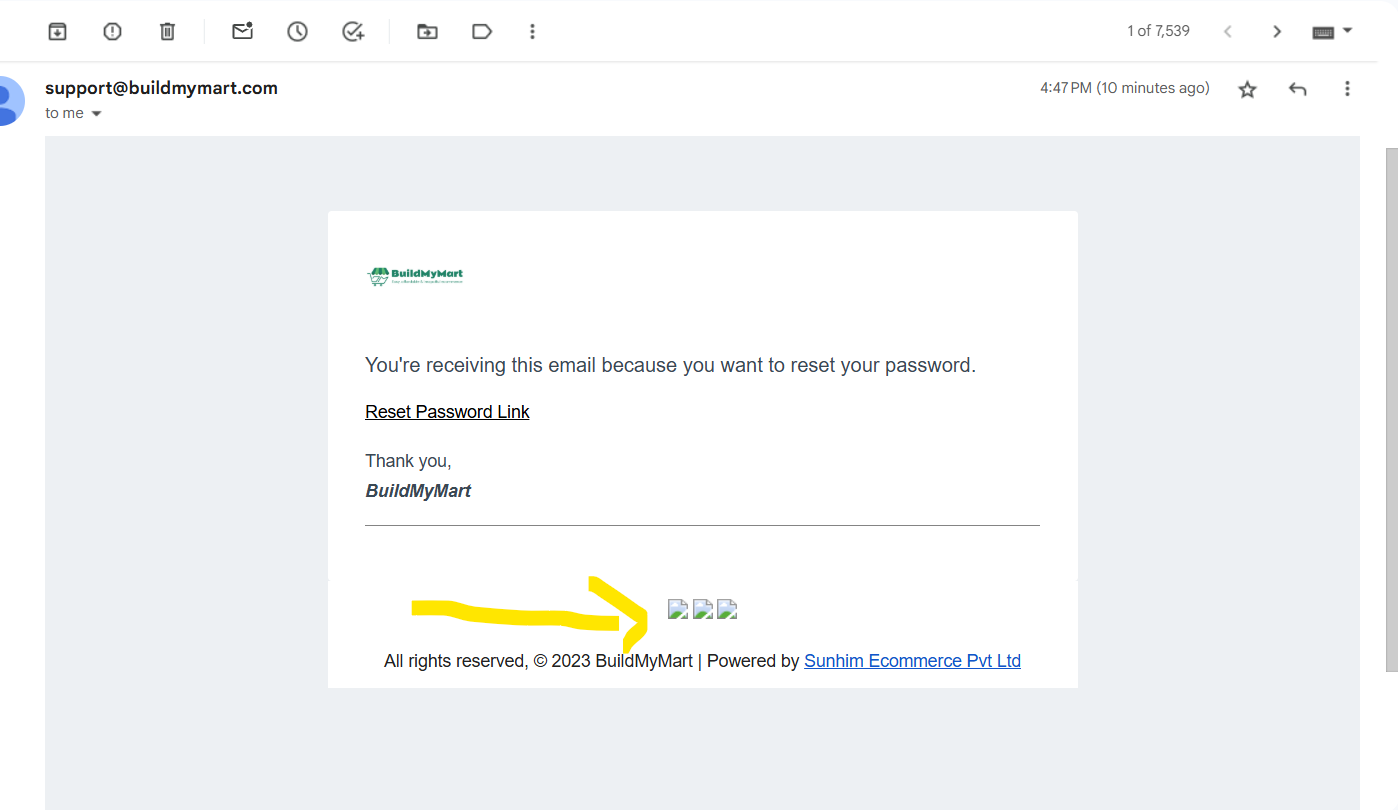
Task: Open the message's three-dot options menu
Action: [1347, 89]
